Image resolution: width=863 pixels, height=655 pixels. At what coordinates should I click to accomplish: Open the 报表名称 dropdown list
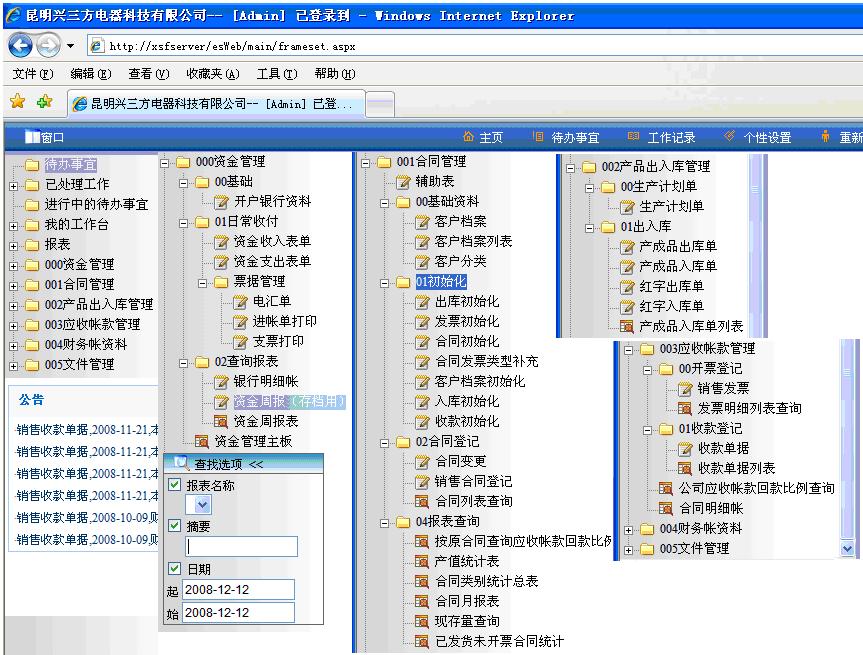(203, 506)
